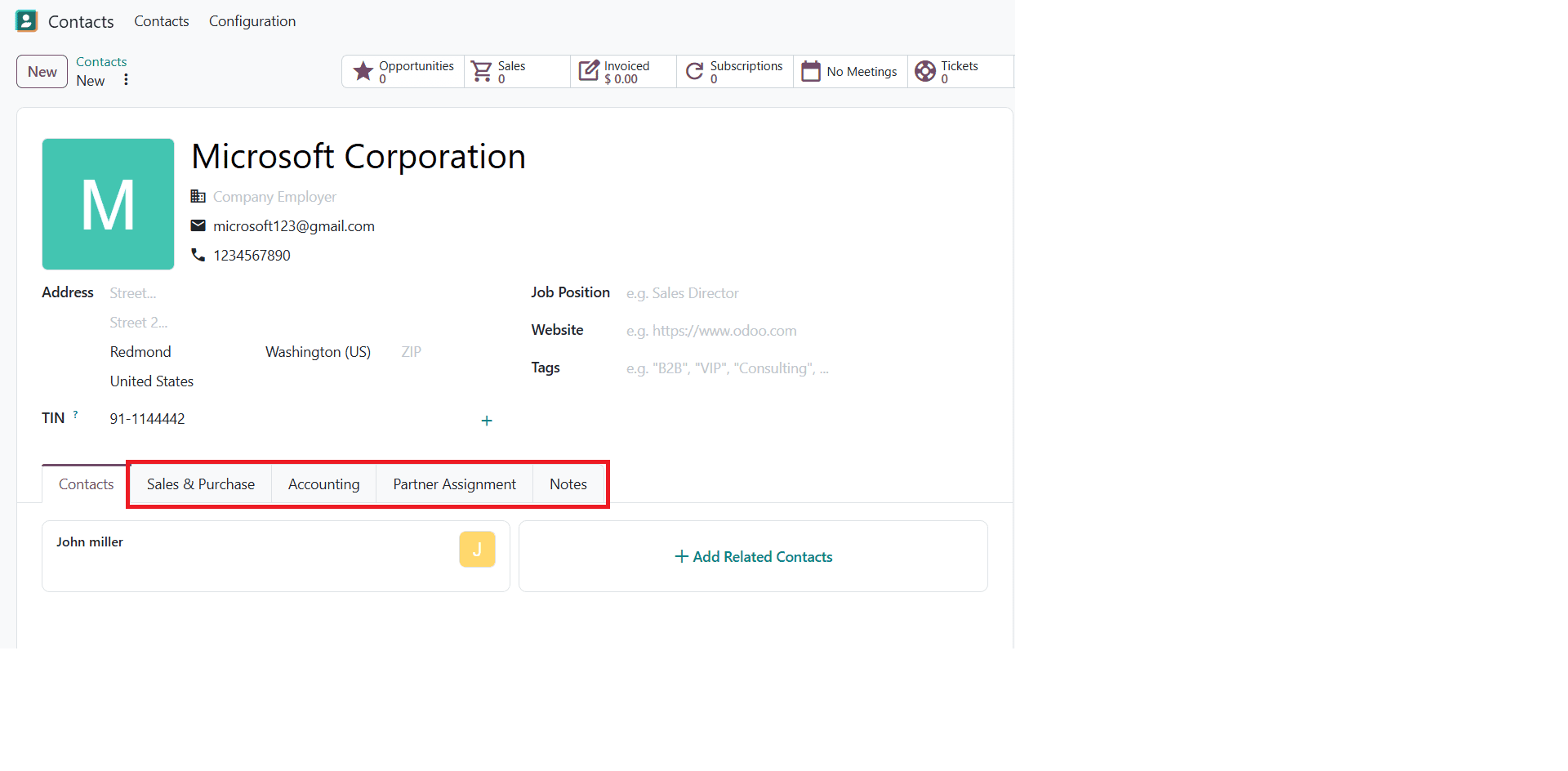1568x771 pixels.
Task: Click the Address label
Action: [68, 292]
